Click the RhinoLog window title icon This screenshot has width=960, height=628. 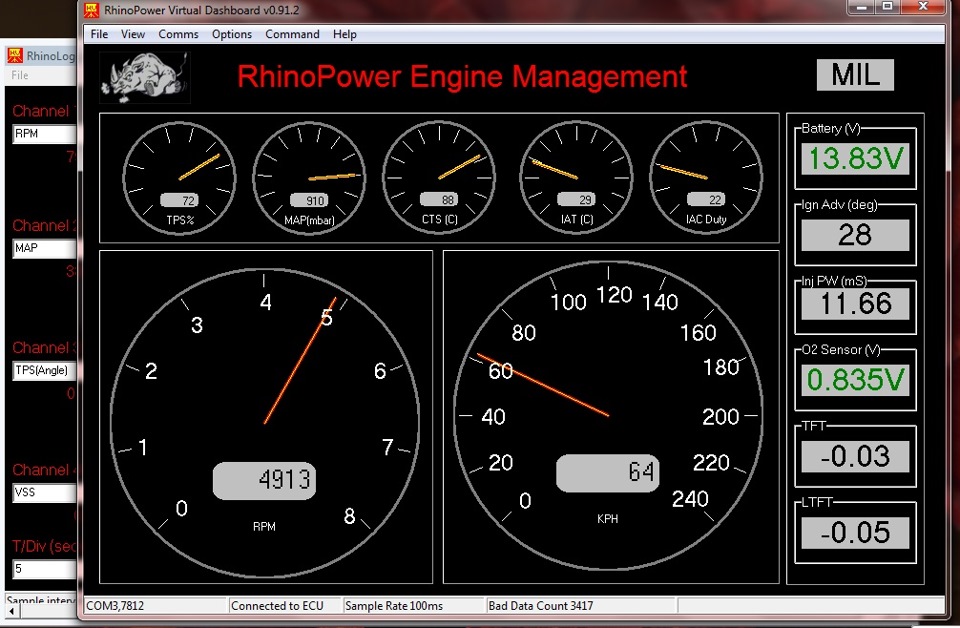point(15,56)
